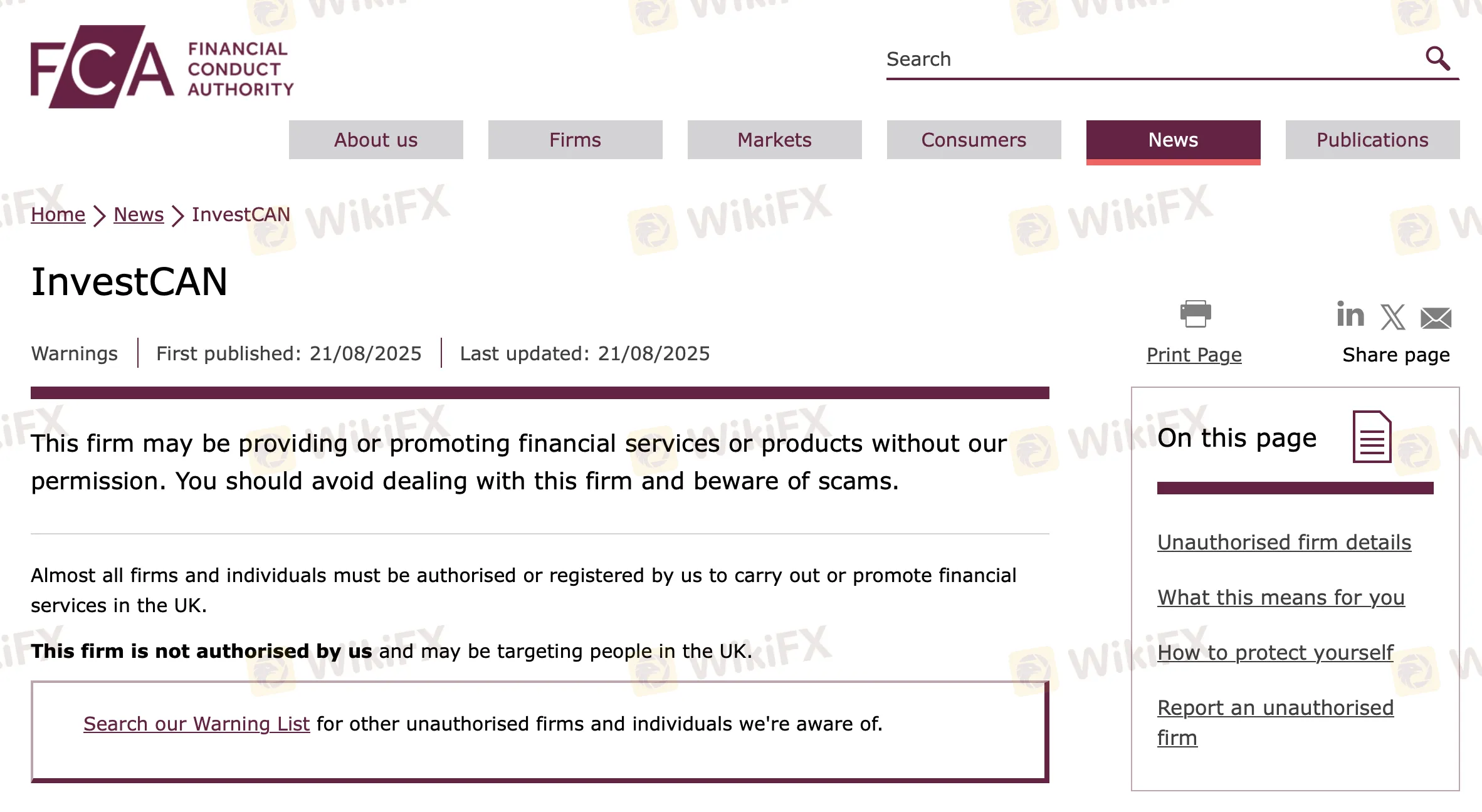Open the Publications menu
The width and height of the screenshot is (1482, 812).
point(1372,140)
